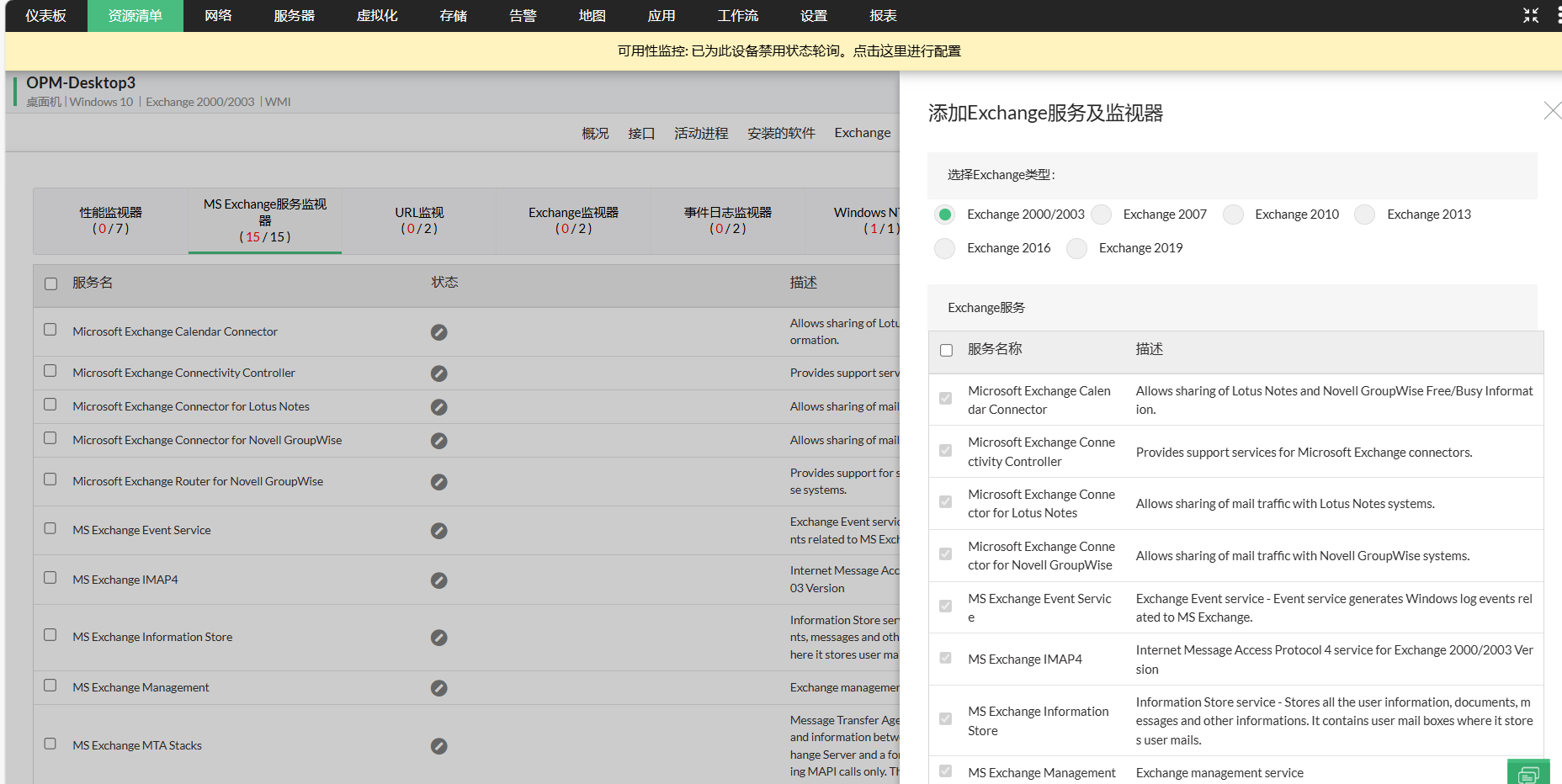Select the Exchange 2019 radio button
Screen dimensions: 1562x784
(x=1076, y=248)
